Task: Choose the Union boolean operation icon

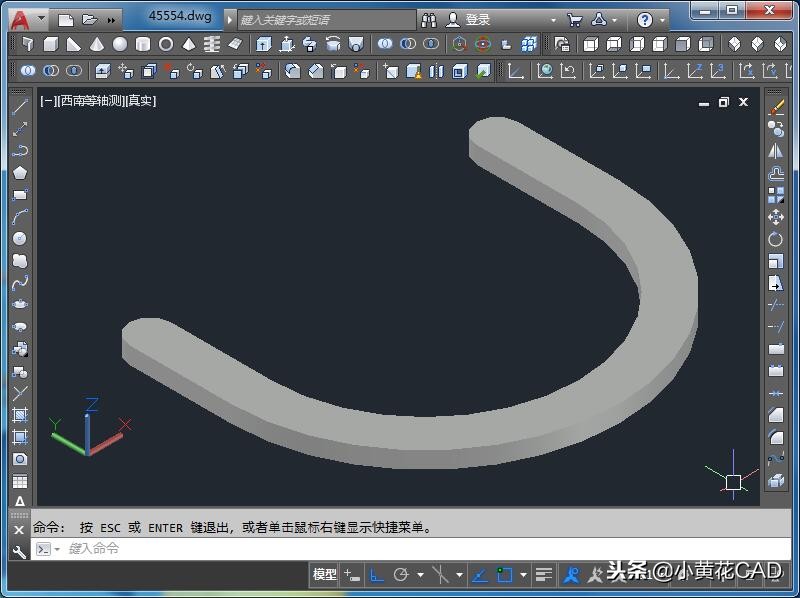Action: pyautogui.click(x=385, y=44)
